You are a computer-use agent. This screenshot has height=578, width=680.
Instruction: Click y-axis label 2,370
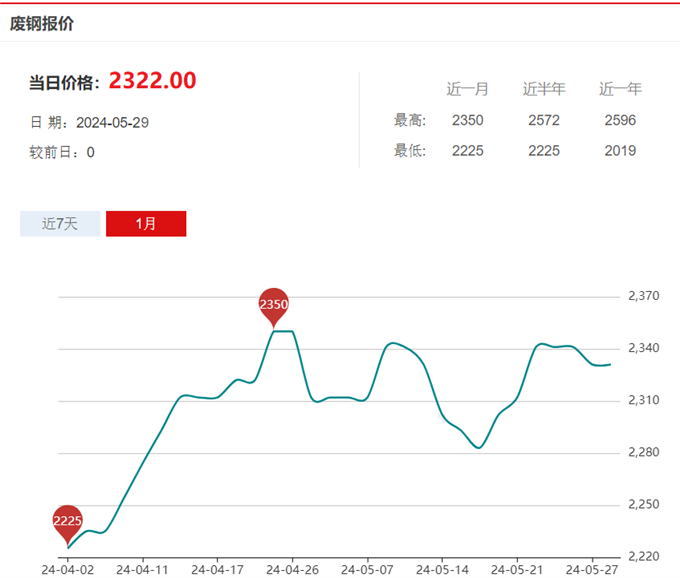point(644,296)
